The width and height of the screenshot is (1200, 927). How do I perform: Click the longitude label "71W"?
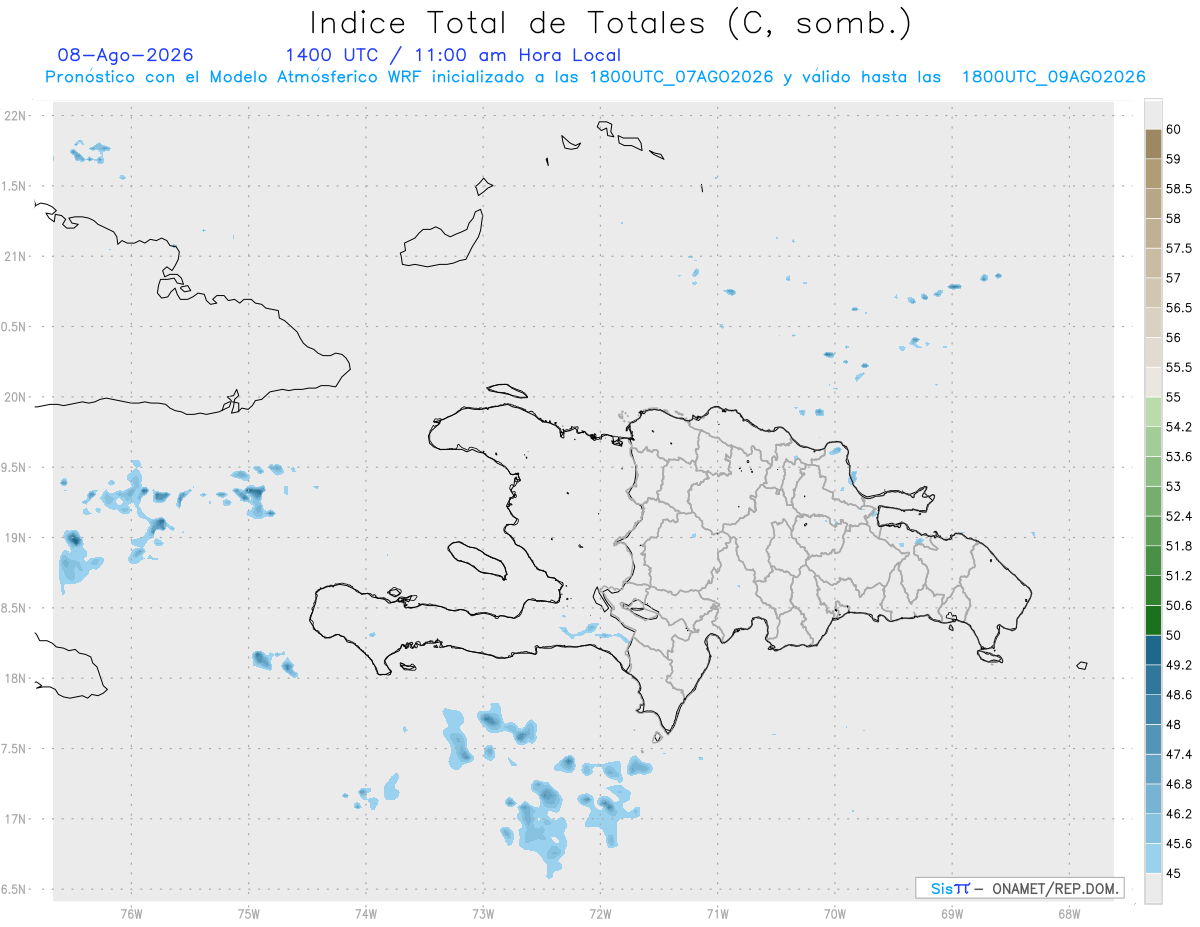[x=717, y=912]
